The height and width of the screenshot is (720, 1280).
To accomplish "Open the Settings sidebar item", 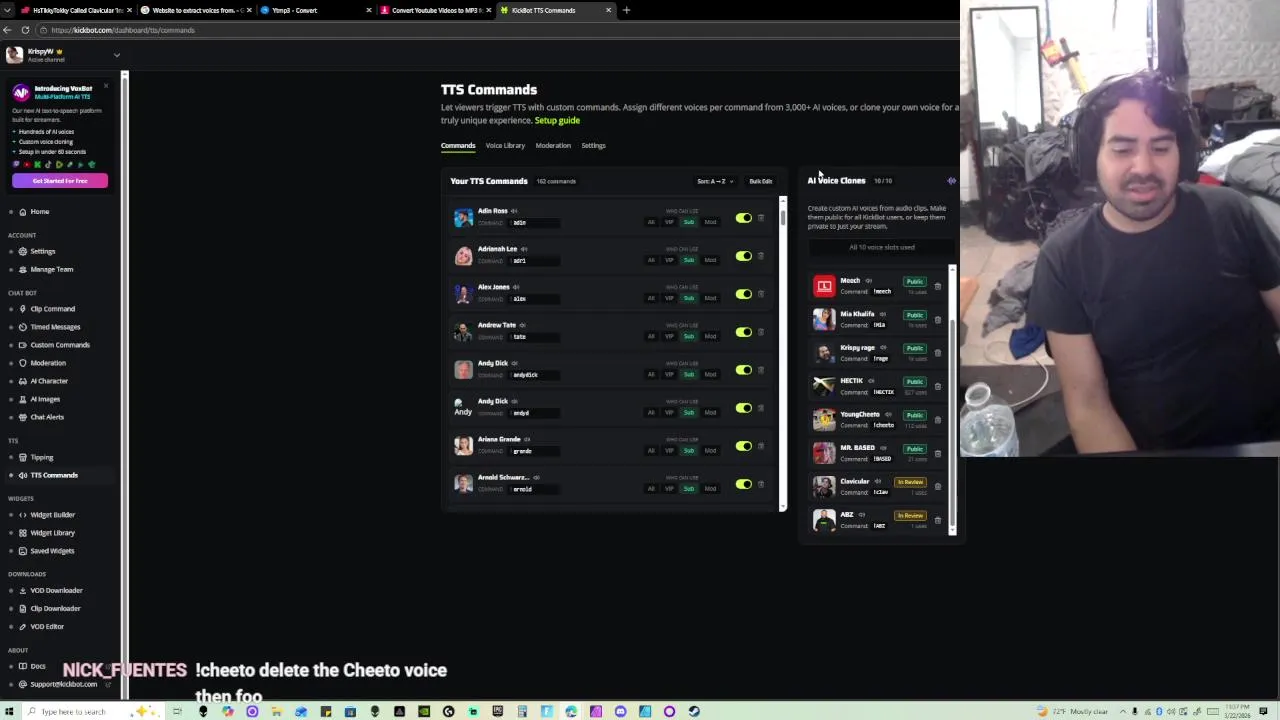I will pyautogui.click(x=42, y=251).
